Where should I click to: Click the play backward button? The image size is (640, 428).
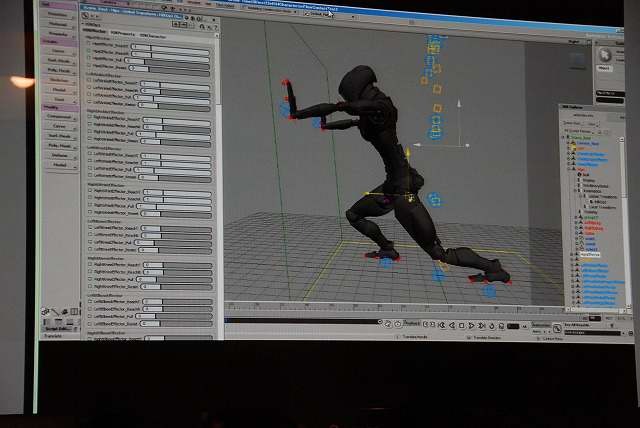(x=452, y=325)
